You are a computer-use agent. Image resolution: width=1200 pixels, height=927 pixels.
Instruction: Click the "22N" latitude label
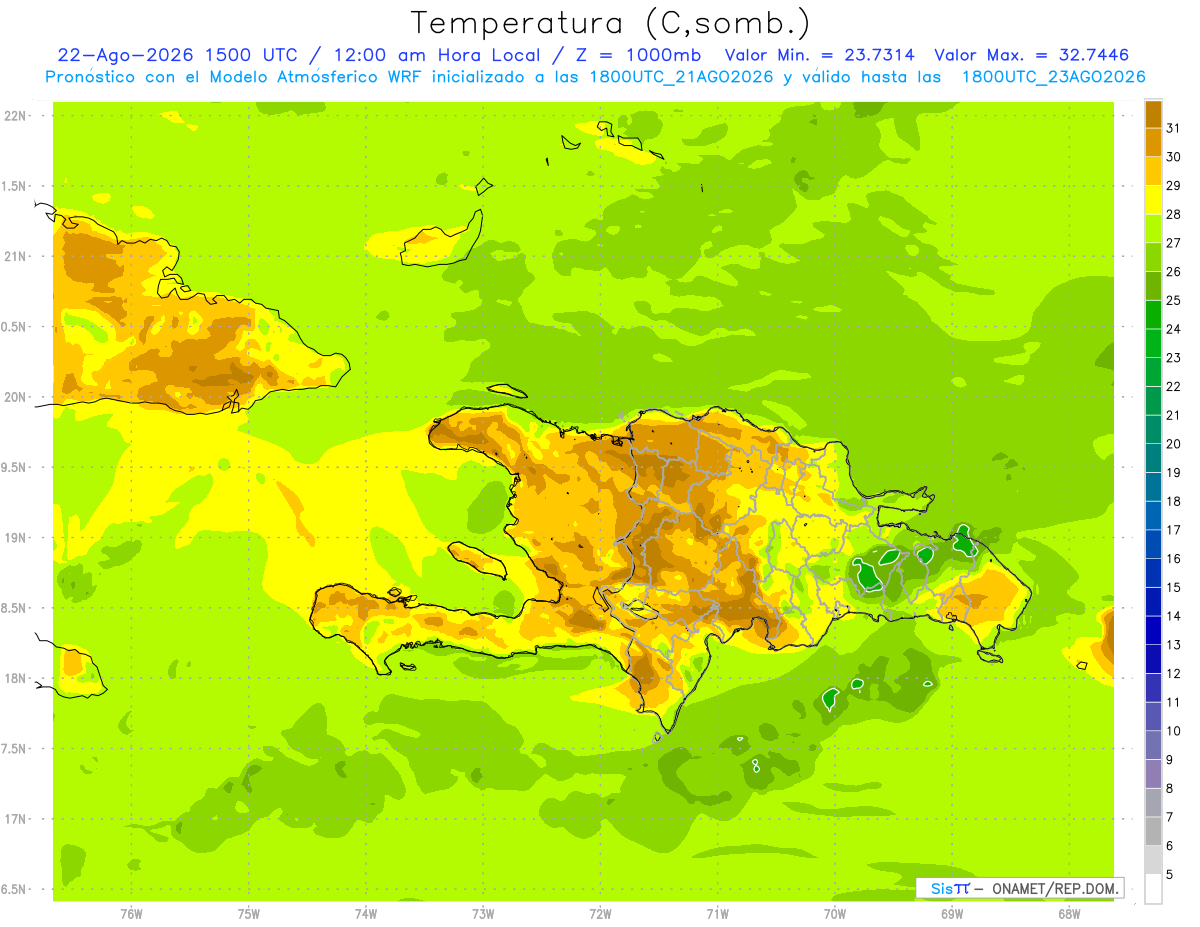[14, 116]
